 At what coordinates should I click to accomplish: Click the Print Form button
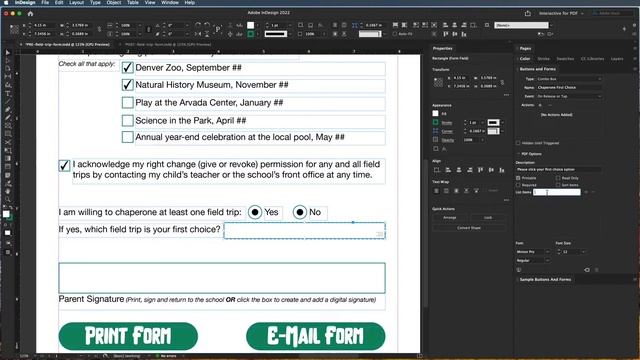(128, 336)
